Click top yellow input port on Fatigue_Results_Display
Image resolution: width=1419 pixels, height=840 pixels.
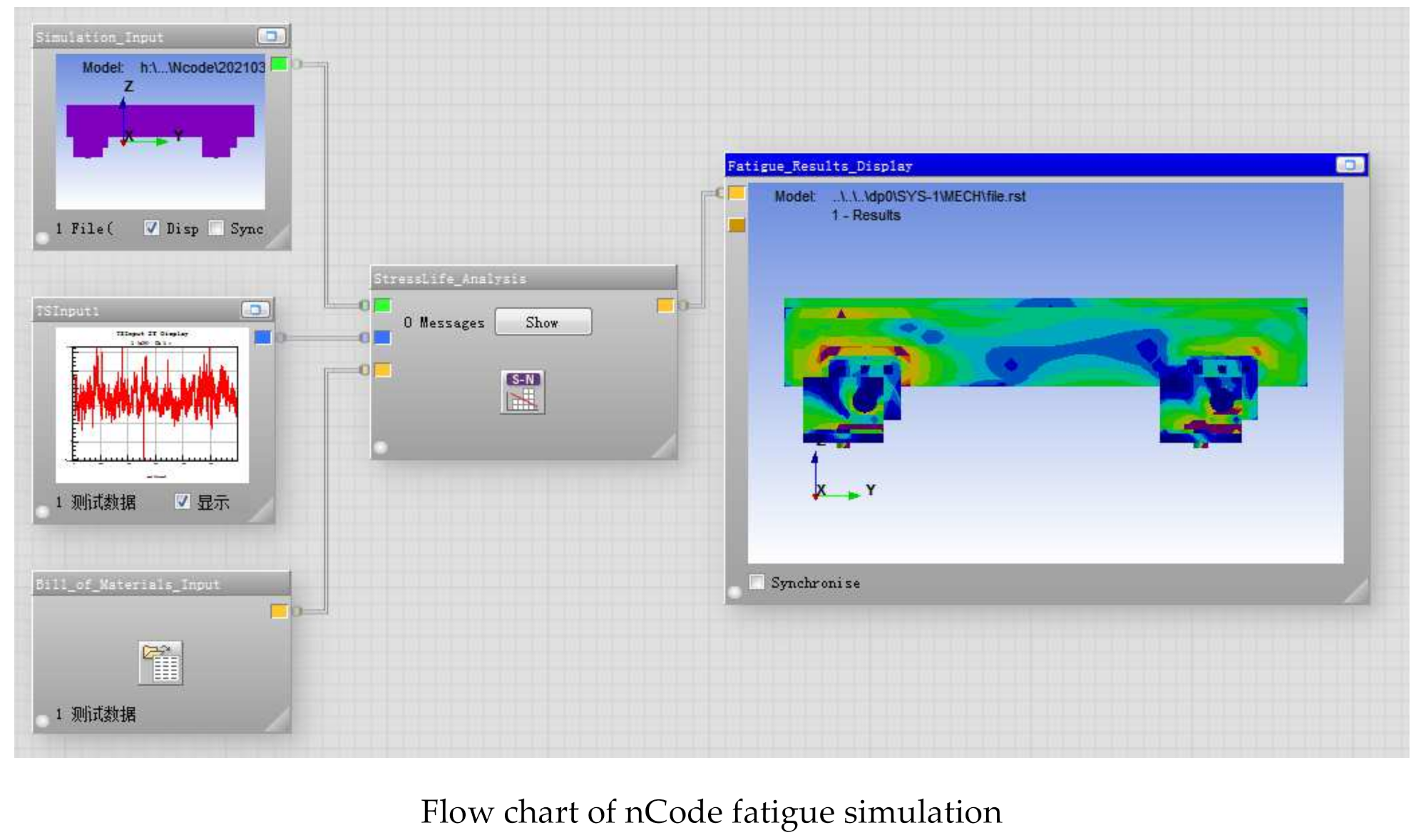pyautogui.click(x=737, y=193)
